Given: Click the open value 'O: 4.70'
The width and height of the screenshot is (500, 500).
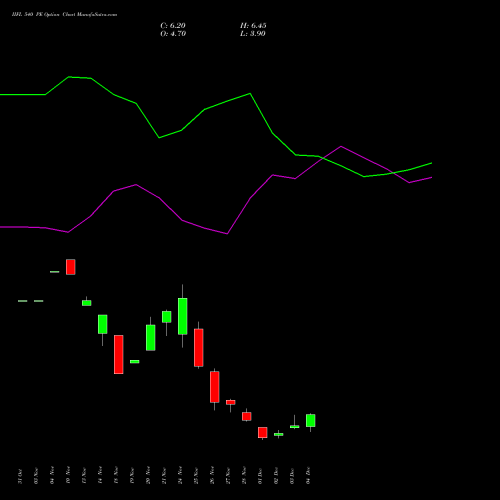Looking at the screenshot, I should point(173,34).
